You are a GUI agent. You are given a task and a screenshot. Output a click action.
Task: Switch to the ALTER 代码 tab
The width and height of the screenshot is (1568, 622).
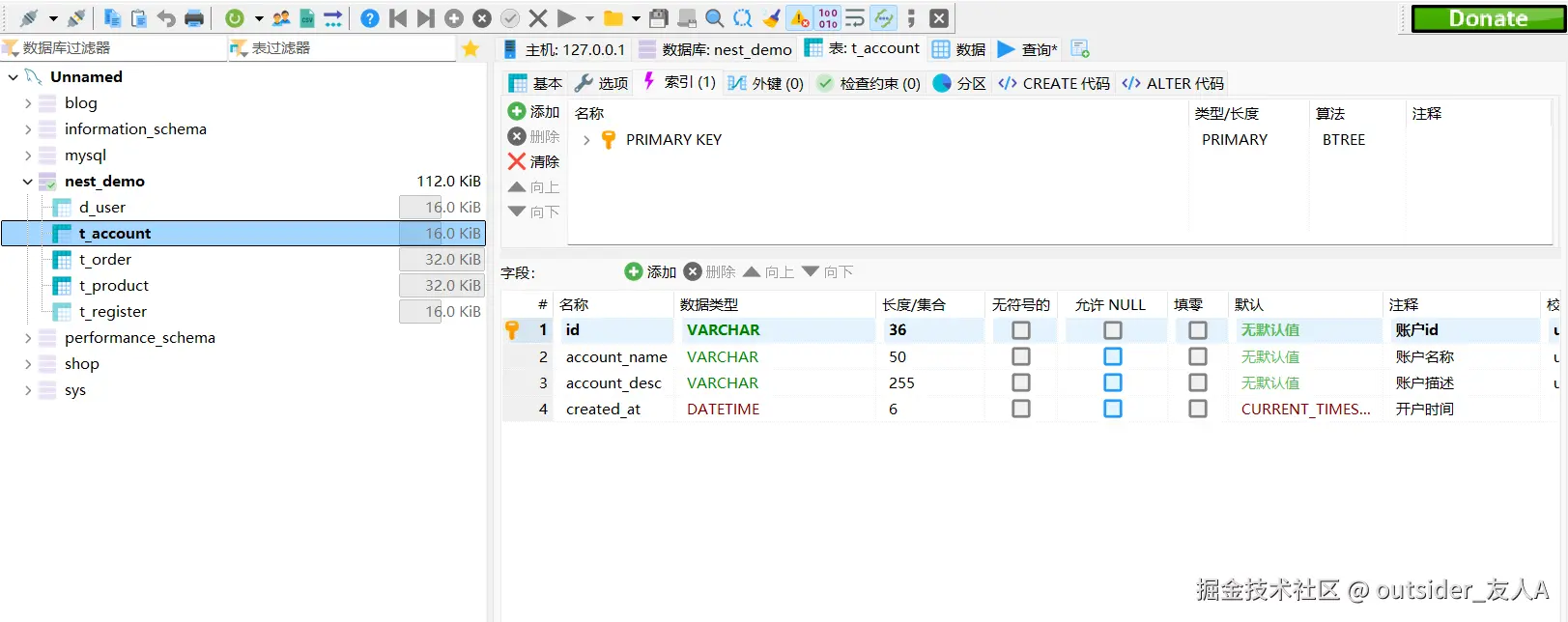[x=1173, y=83]
